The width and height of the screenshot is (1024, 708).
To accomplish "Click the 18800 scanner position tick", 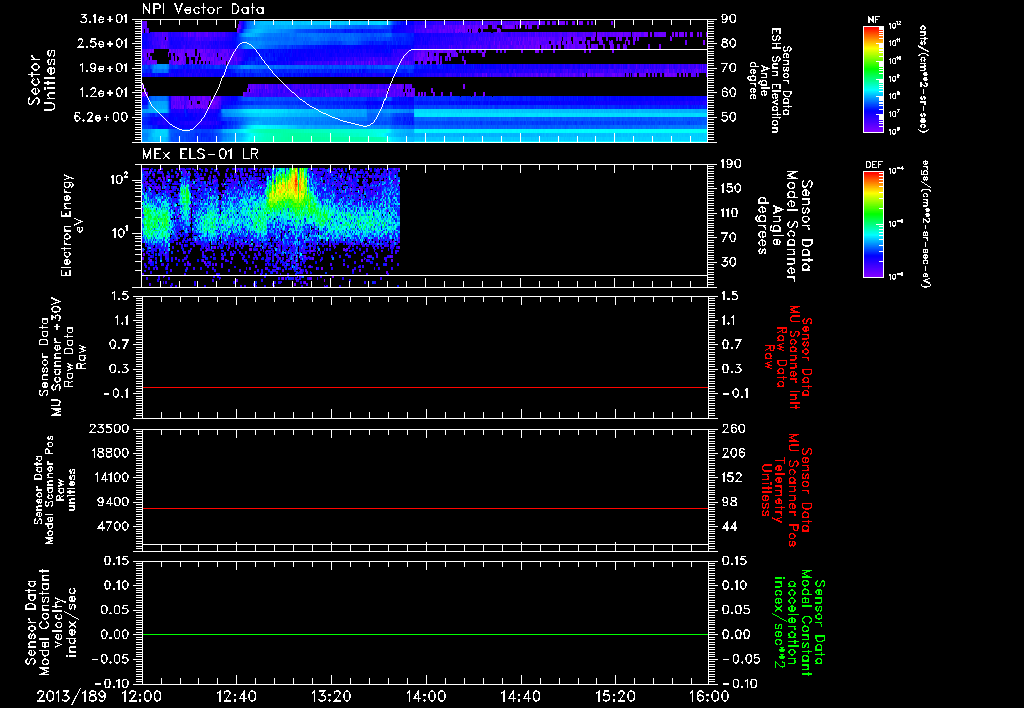I will [108, 453].
